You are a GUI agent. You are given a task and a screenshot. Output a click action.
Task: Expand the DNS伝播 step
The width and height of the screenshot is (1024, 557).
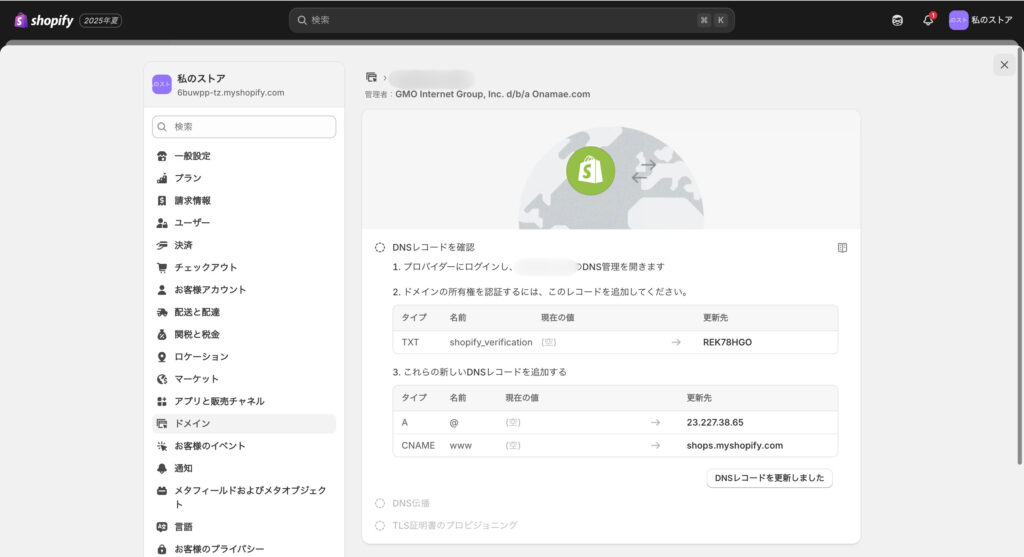click(x=412, y=503)
